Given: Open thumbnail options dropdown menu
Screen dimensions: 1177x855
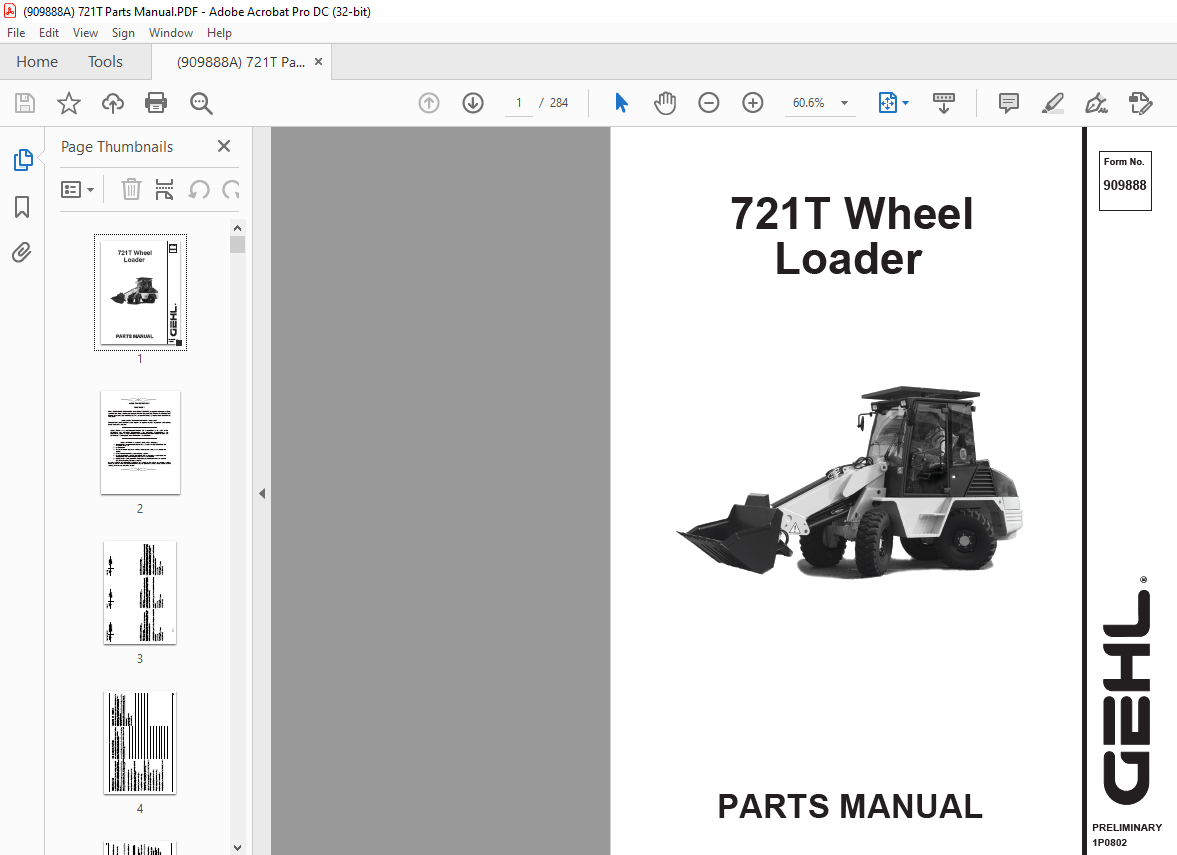Looking at the screenshot, I should [x=77, y=189].
